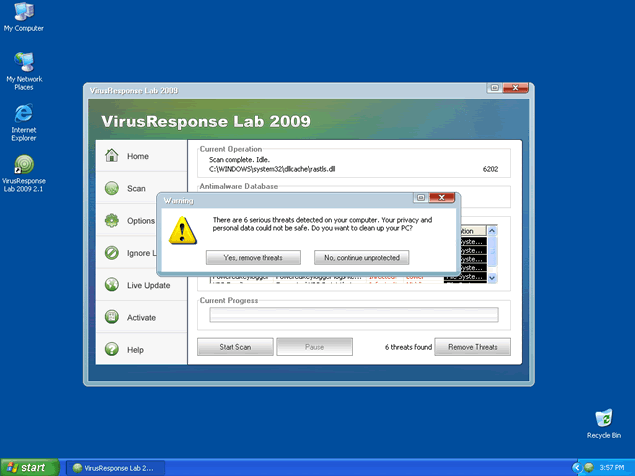Viewport: 635px width, 476px height.
Task: Expand hidden system tray icons arrow
Action: pyautogui.click(x=577, y=468)
